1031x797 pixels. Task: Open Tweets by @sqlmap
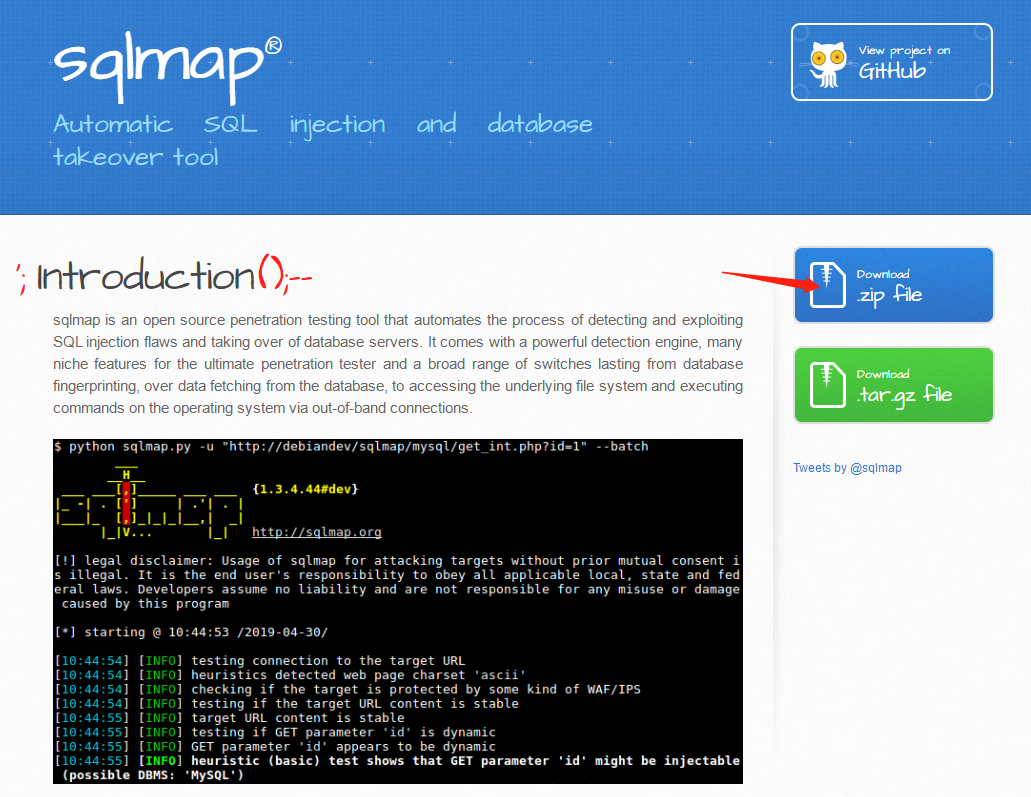pyautogui.click(x=847, y=467)
